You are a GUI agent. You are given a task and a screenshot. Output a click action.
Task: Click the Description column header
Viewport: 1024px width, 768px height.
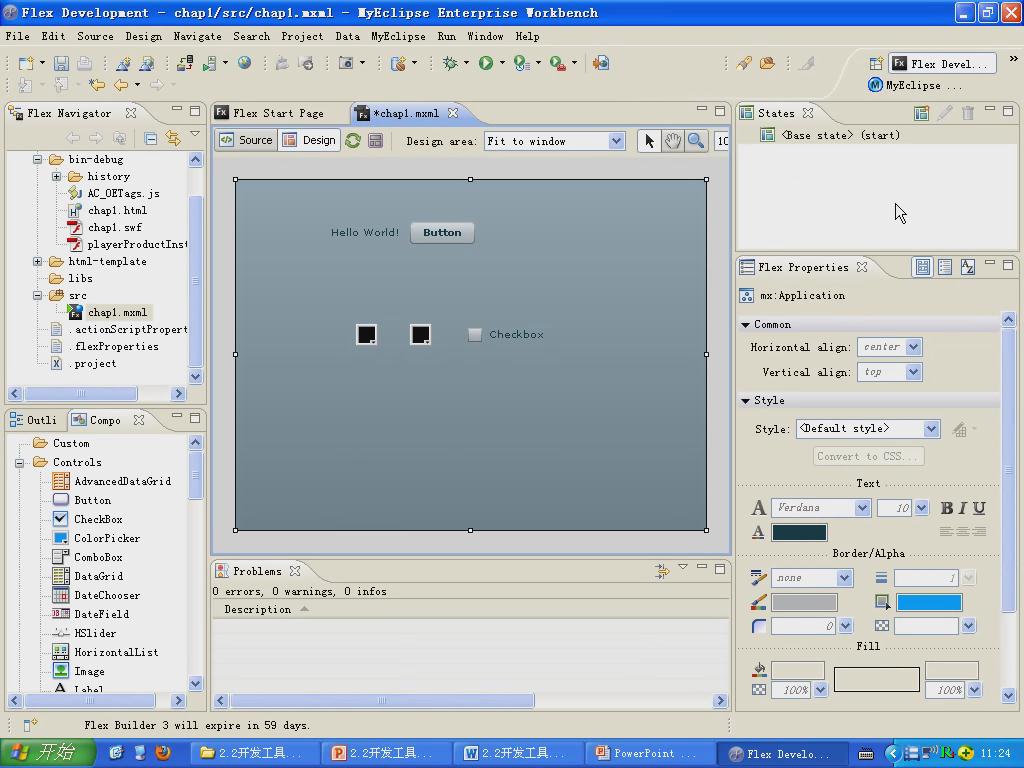point(257,609)
